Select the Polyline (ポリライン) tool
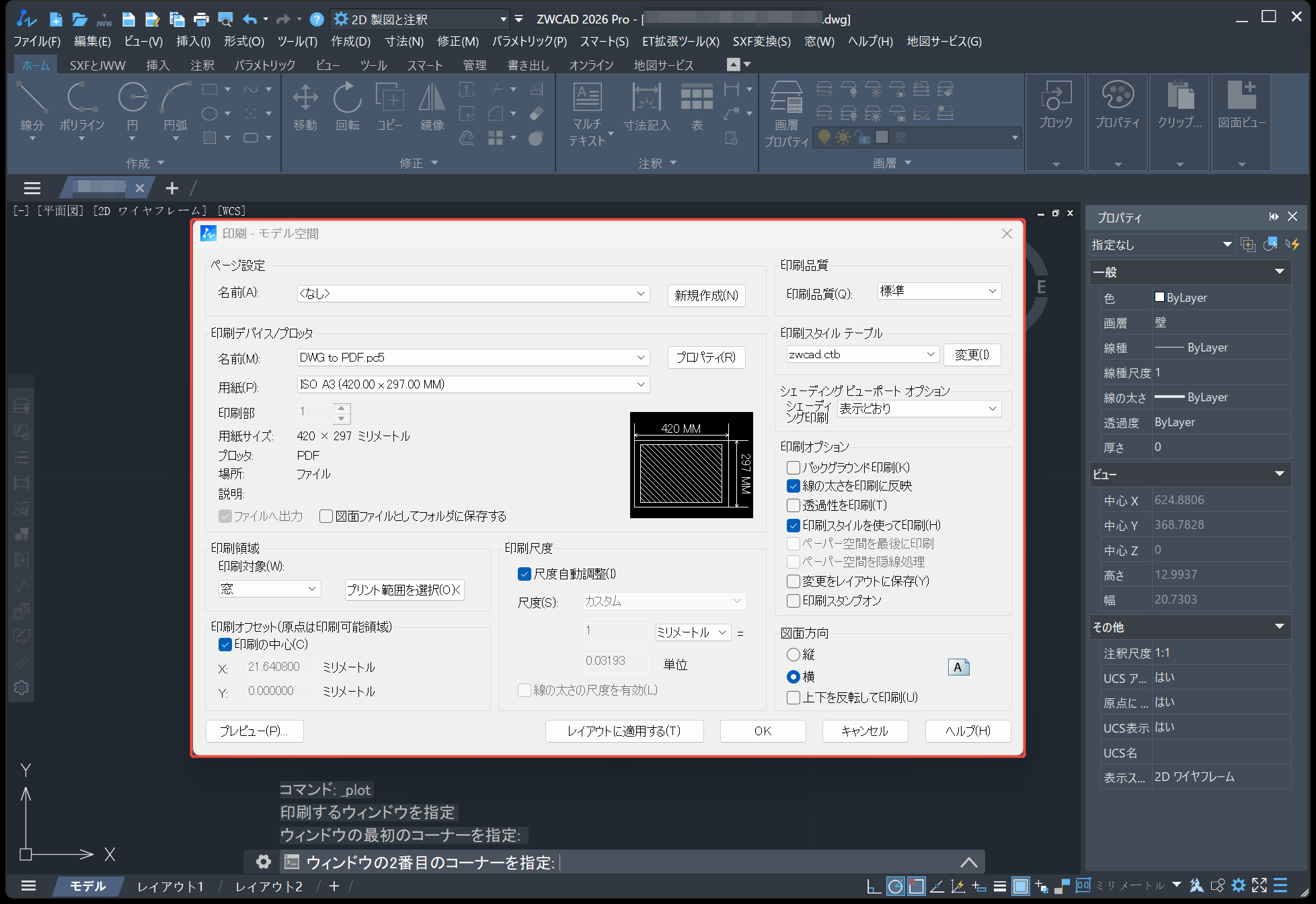Screen dimensions: 1316x904 point(82,108)
